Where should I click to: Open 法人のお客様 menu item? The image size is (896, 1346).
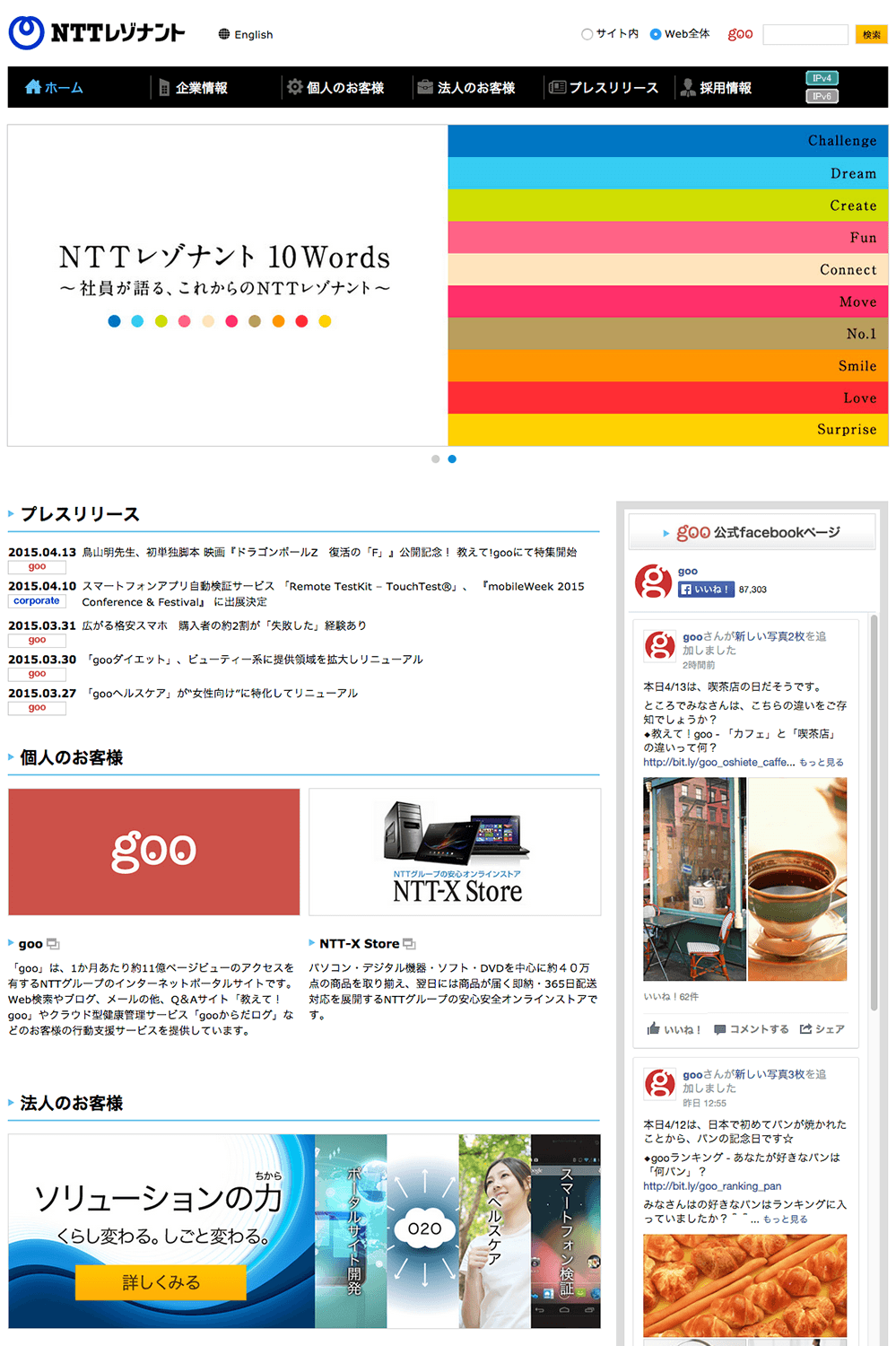point(466,87)
